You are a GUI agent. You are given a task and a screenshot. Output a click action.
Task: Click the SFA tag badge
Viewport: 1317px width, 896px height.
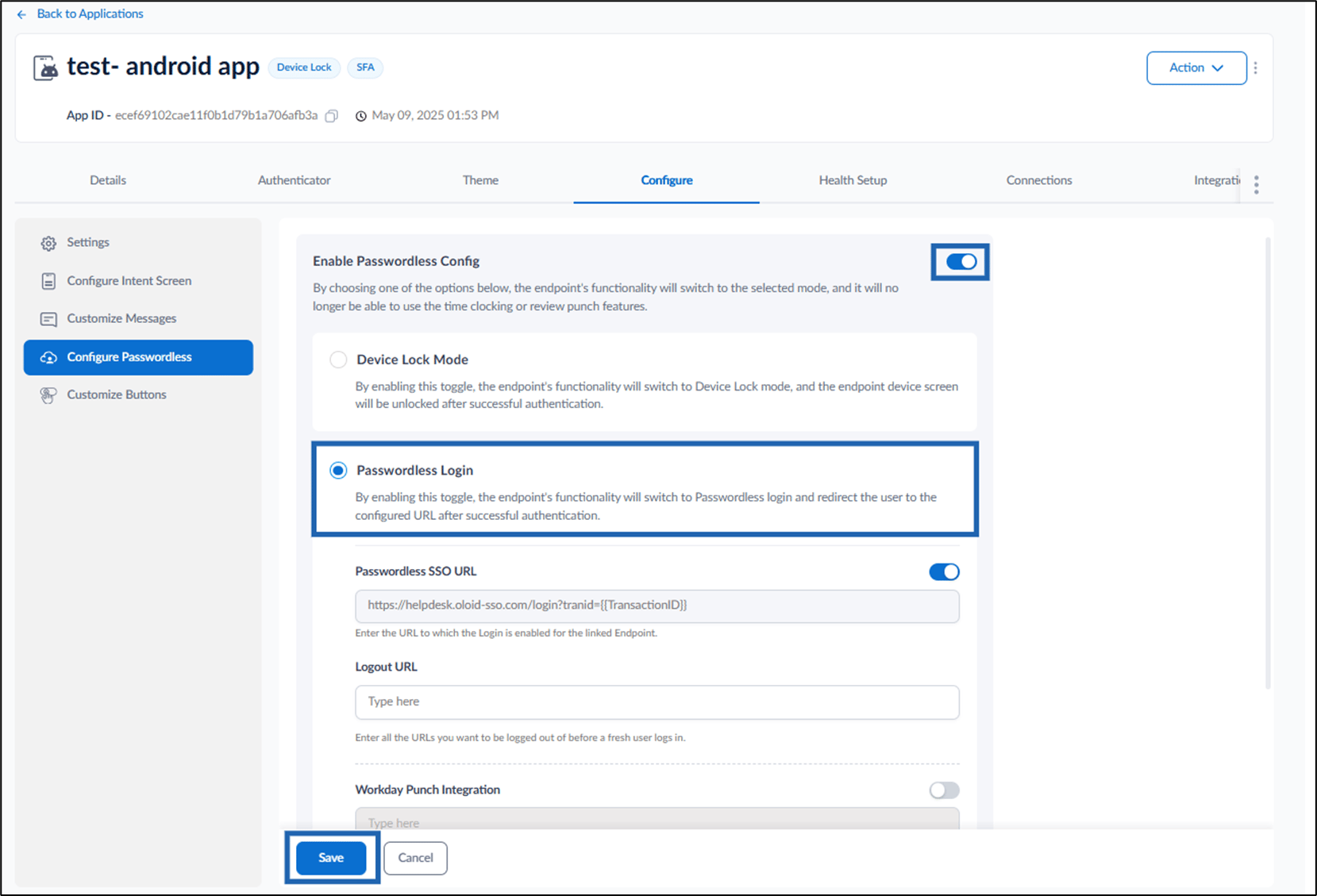pos(365,67)
